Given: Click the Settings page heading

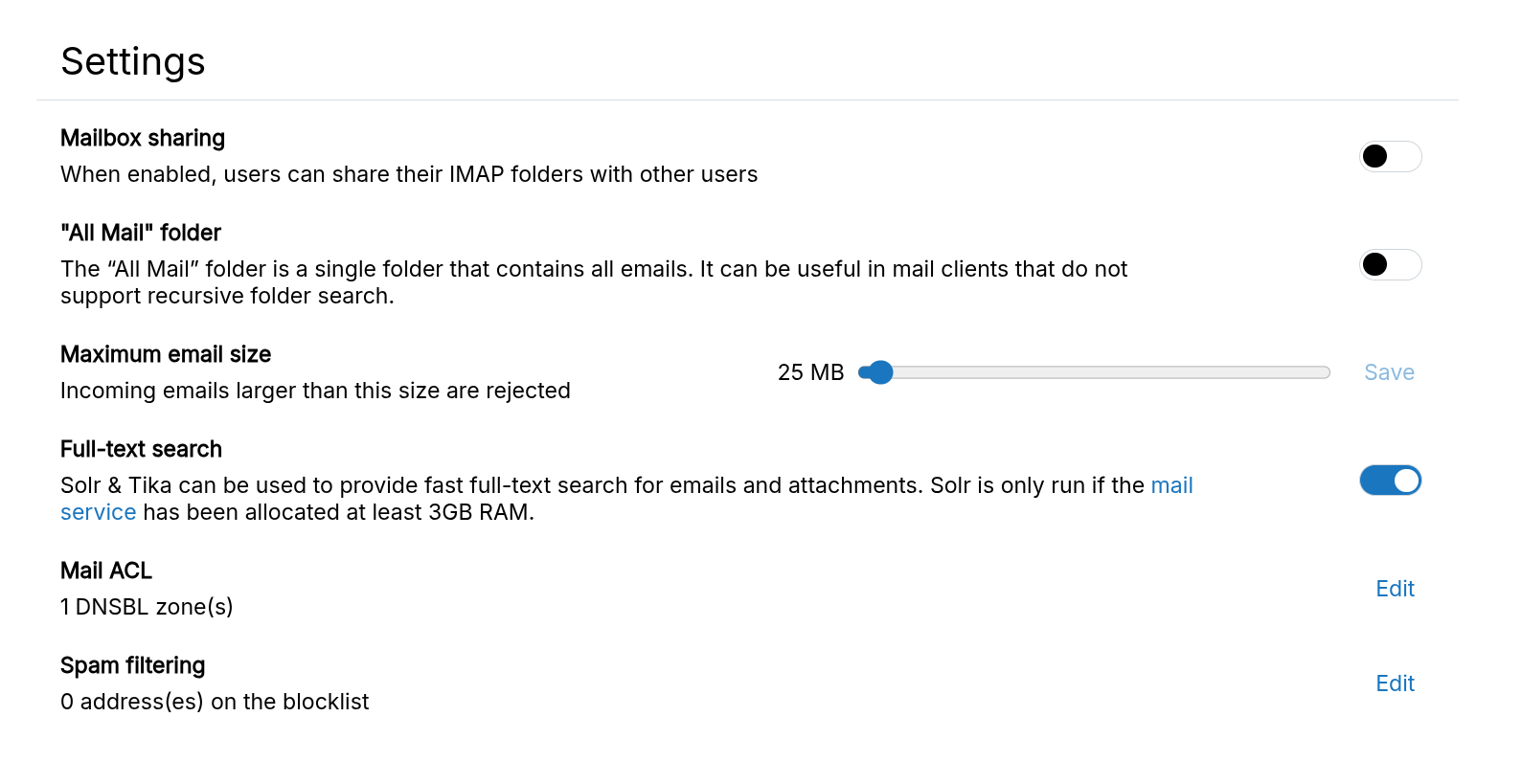Looking at the screenshot, I should (x=133, y=62).
